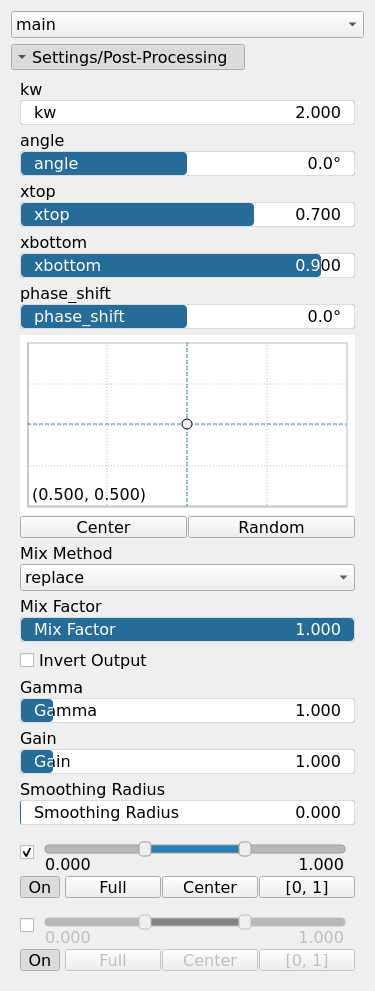Screen dimensions: 375x991
Task: Uncheck the enabled first range slider checkbox
Action: pyautogui.click(x=27, y=852)
